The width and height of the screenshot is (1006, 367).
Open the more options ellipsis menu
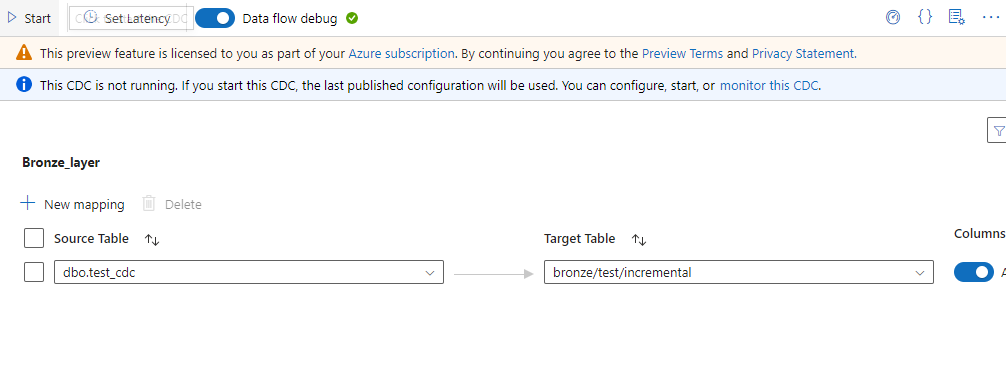(991, 17)
